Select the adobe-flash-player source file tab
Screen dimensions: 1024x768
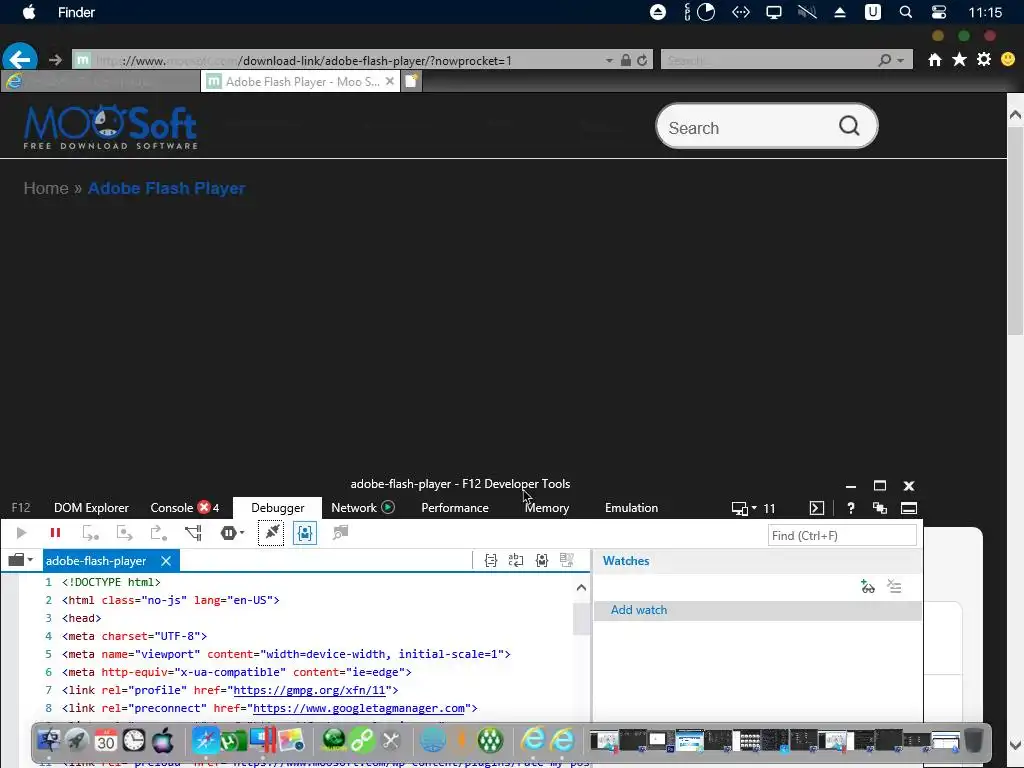click(96, 561)
